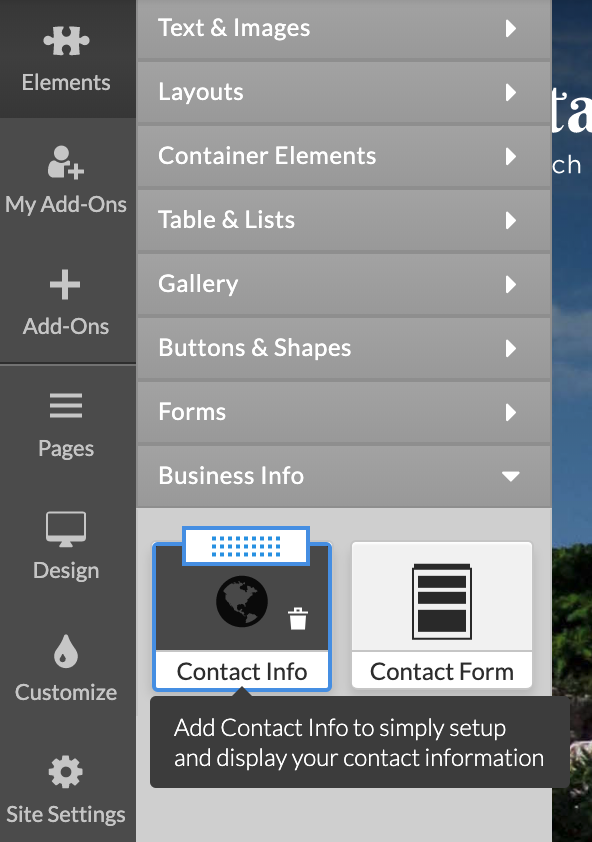Expand the Text & Images section
592x842 pixels.
coord(344,28)
